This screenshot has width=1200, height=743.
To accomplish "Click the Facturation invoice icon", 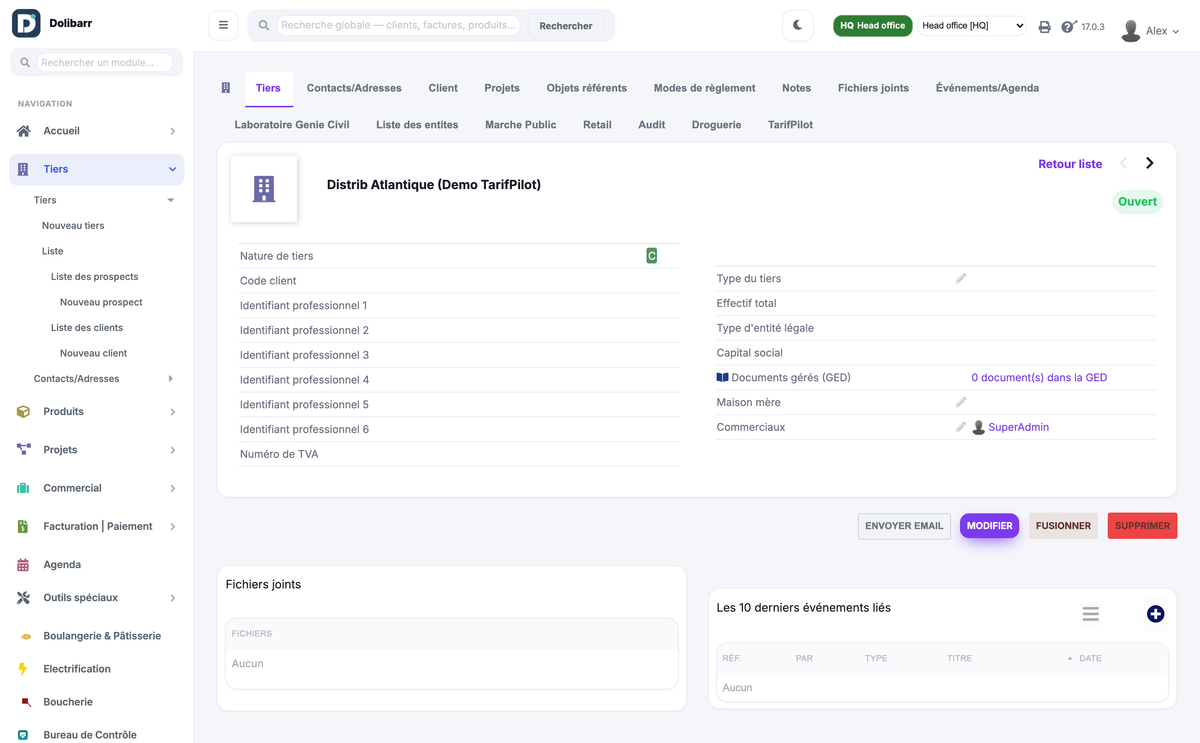I will point(23,526).
